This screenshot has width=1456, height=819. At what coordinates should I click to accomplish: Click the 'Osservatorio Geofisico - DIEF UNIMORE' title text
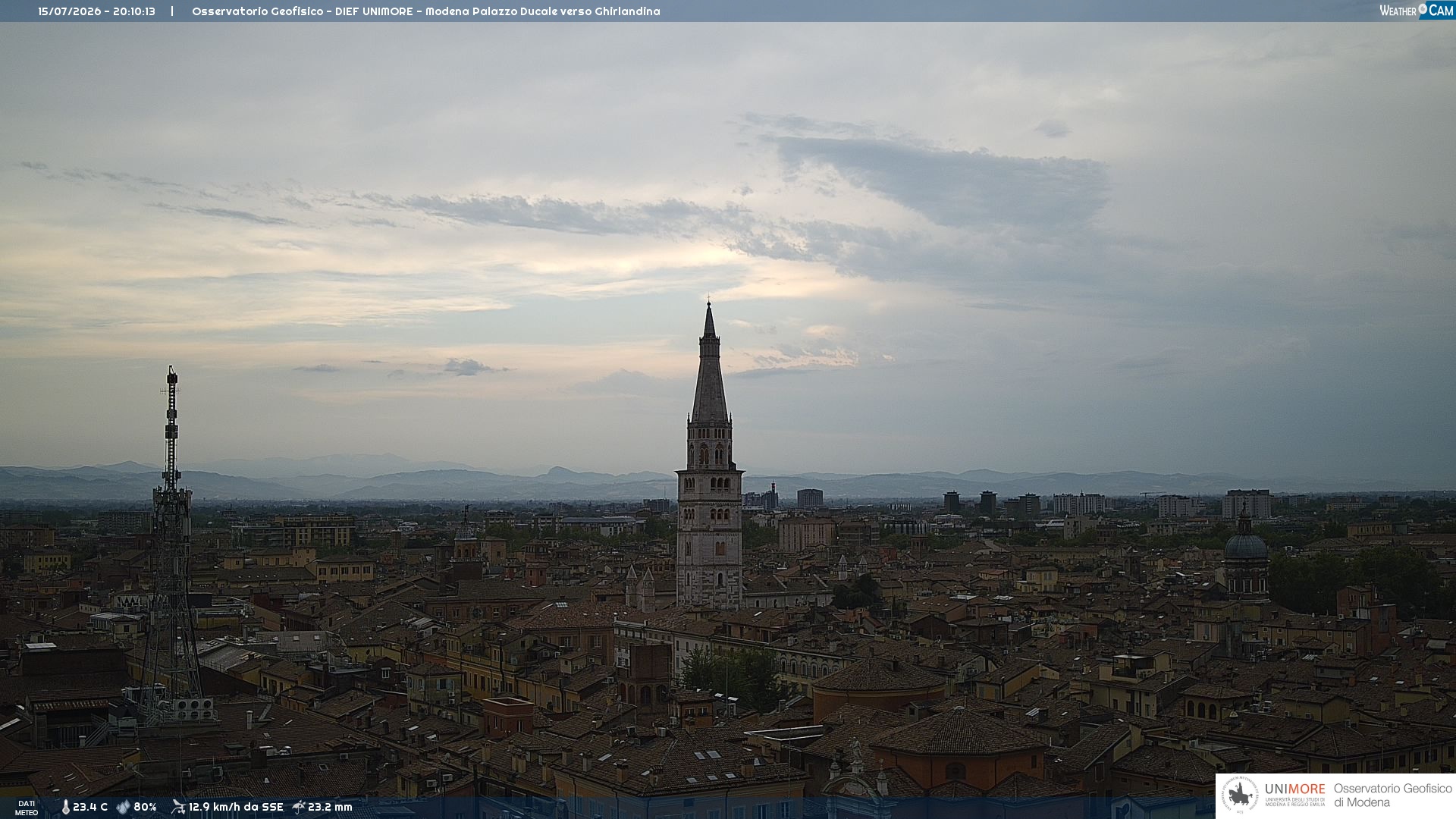point(303,11)
